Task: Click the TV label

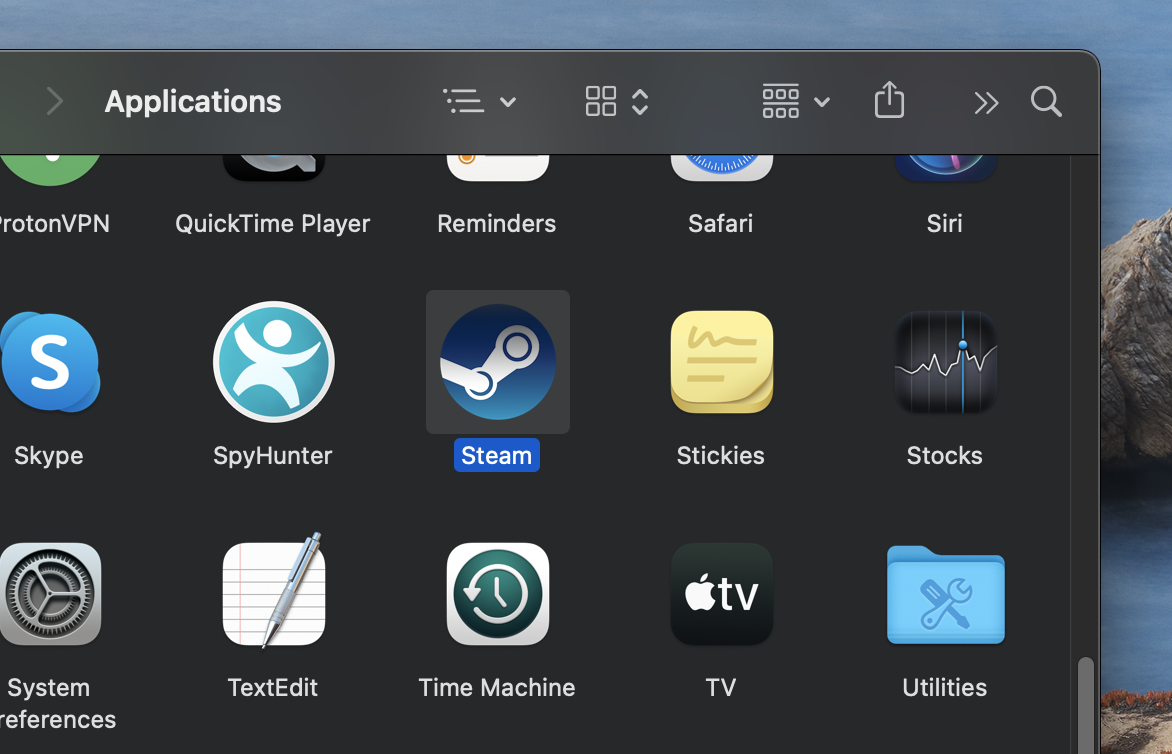Action: point(721,687)
